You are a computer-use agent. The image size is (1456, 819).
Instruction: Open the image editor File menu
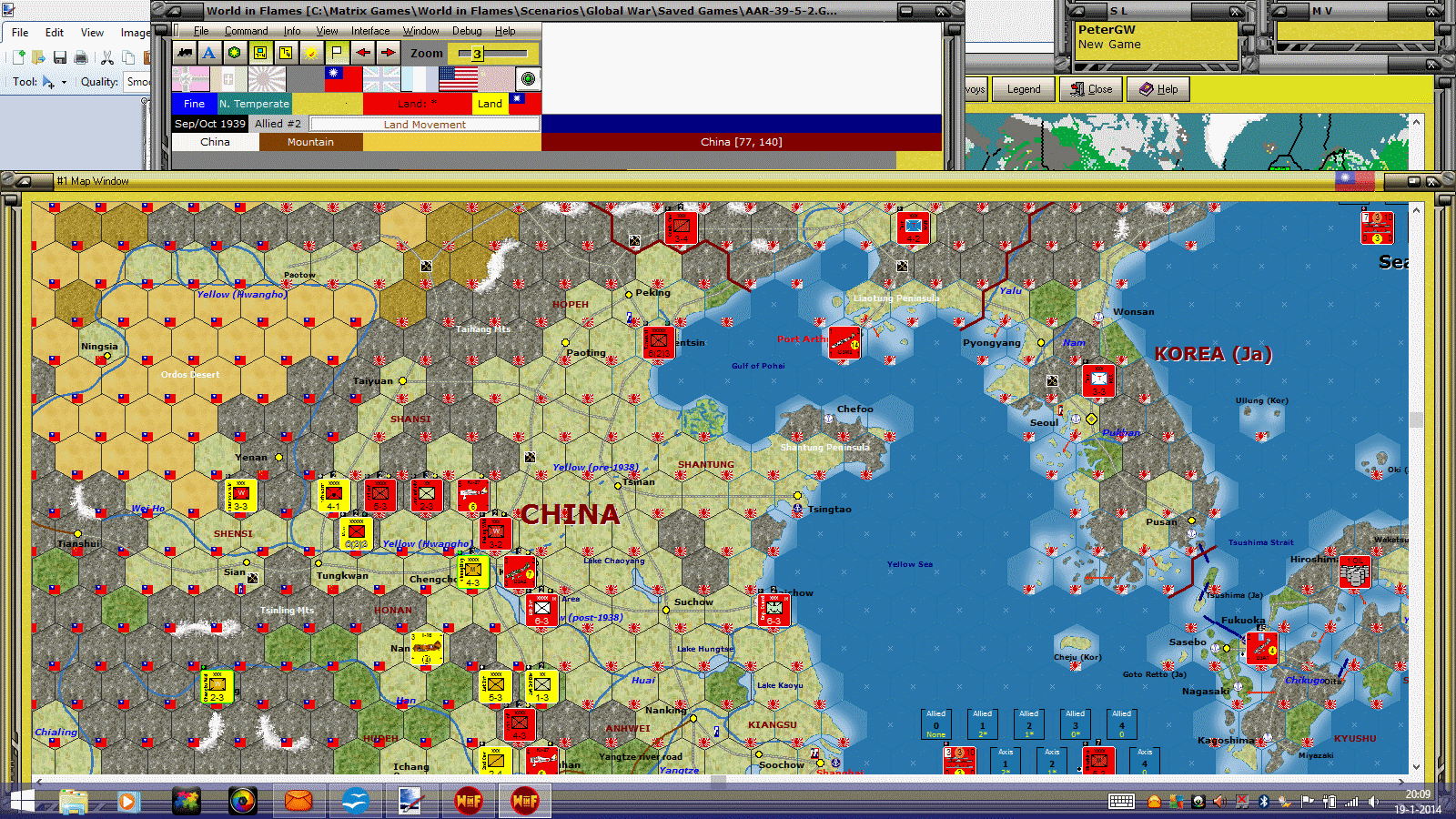(x=20, y=33)
